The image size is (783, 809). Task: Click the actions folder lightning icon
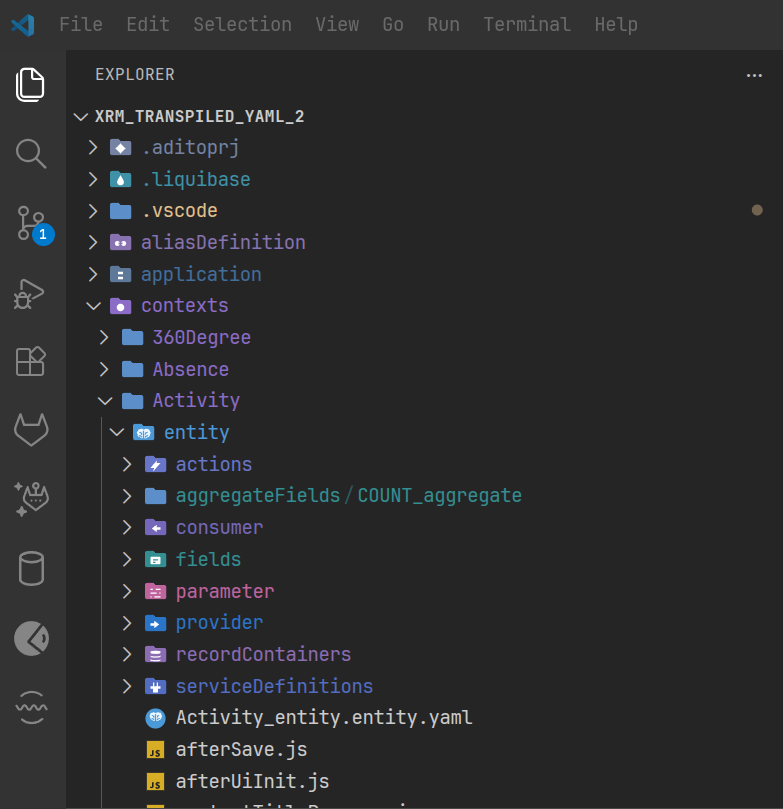[x=155, y=464]
